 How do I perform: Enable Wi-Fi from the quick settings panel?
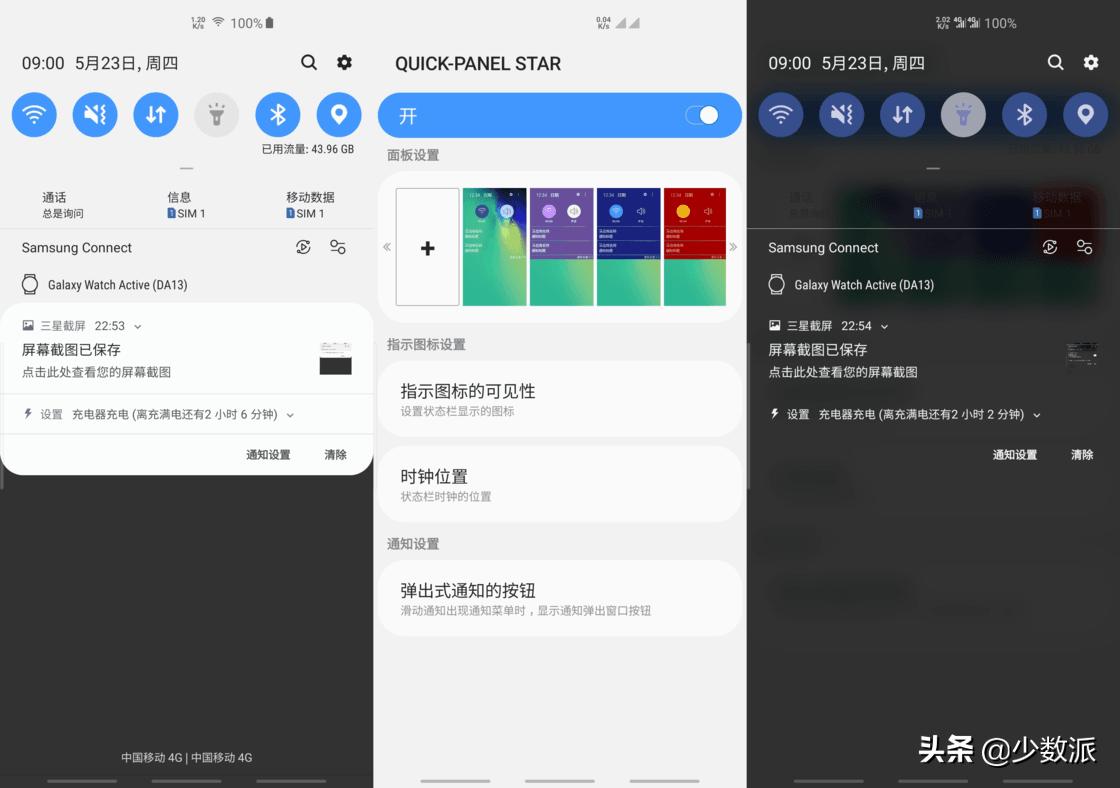coord(34,114)
